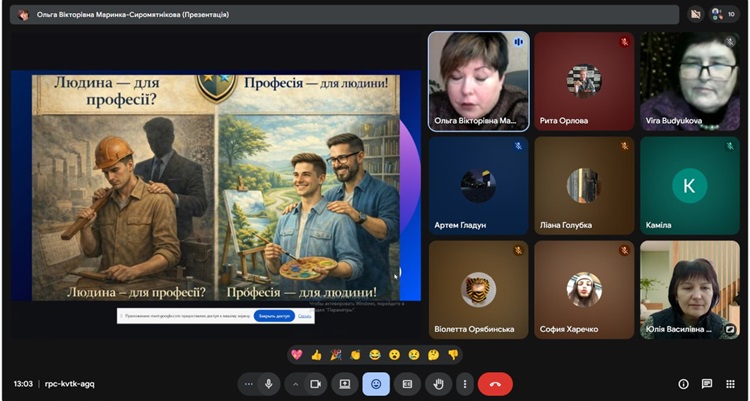The width and height of the screenshot is (750, 401).
Task: Send the thumbs up reaction
Action: pyautogui.click(x=316, y=354)
